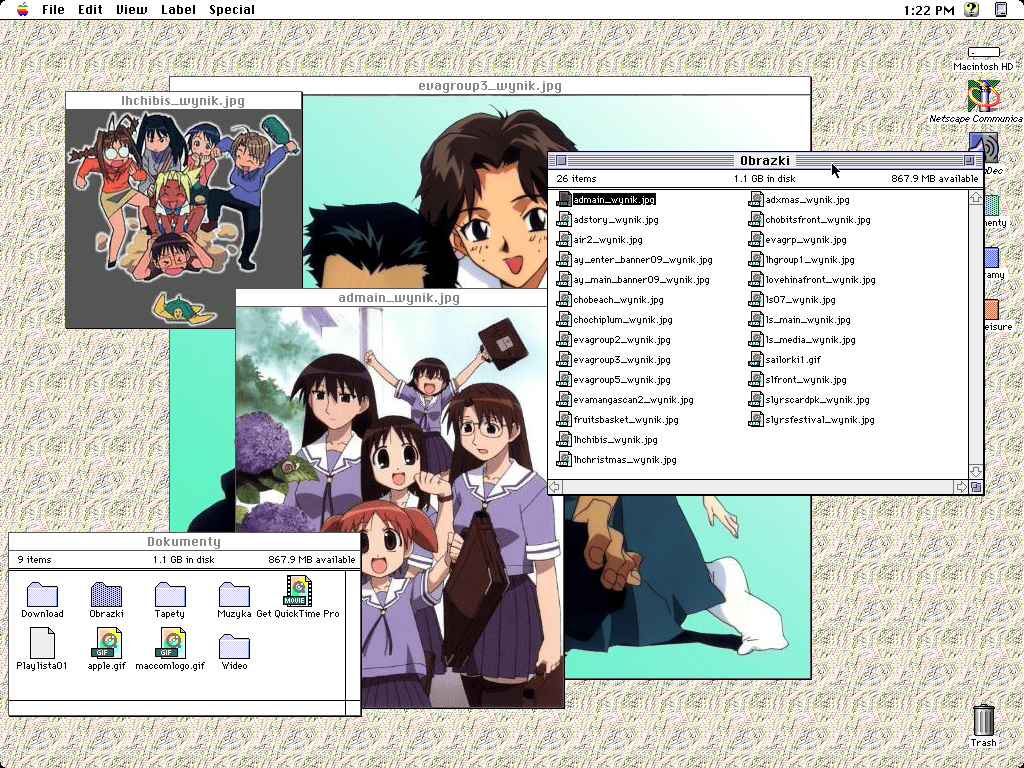Select the Muzyka folder icon
Screen dimensions: 1024x768
pyautogui.click(x=234, y=594)
